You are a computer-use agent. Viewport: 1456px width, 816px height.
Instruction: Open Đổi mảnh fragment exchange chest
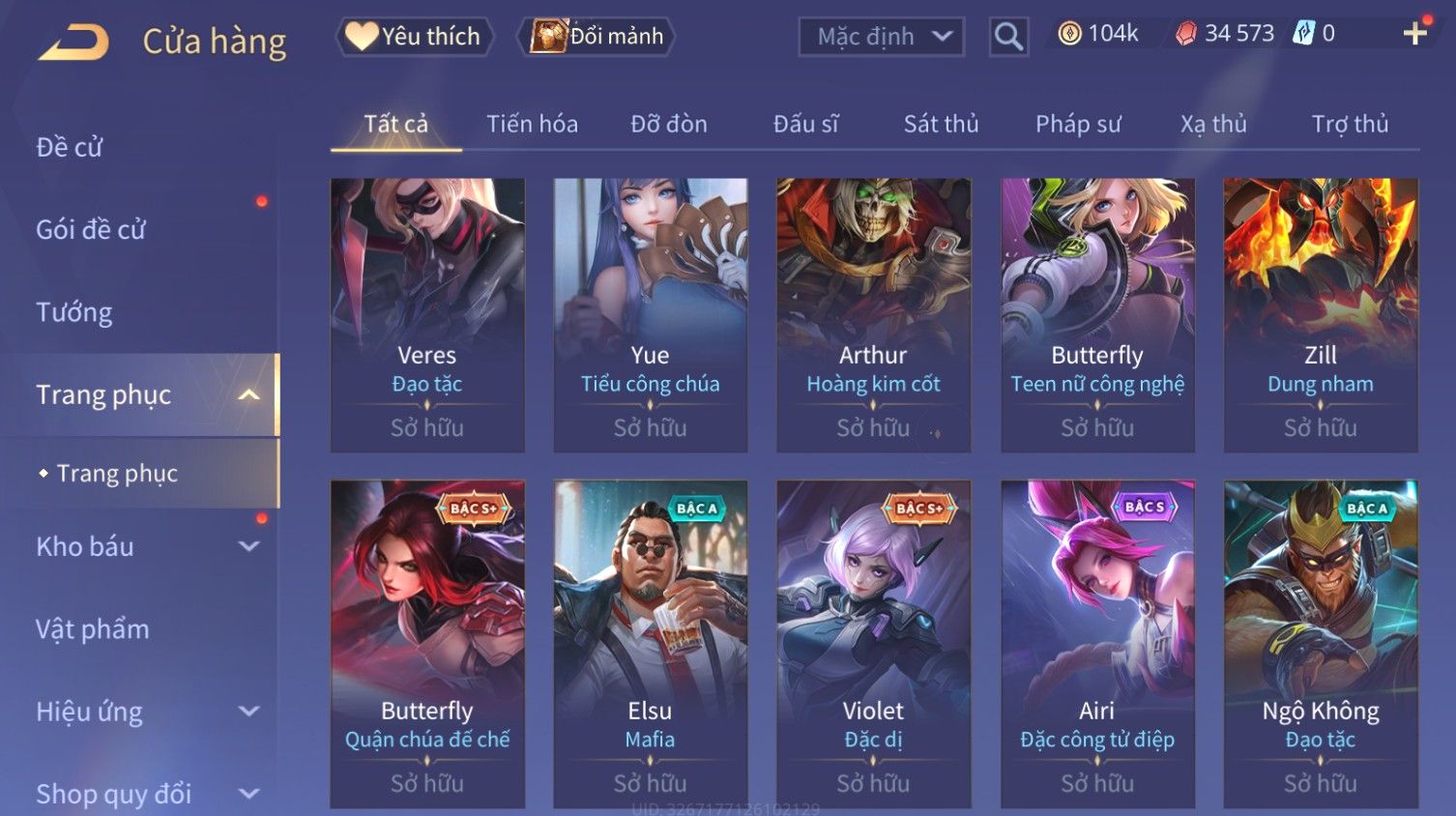pyautogui.click(x=596, y=37)
